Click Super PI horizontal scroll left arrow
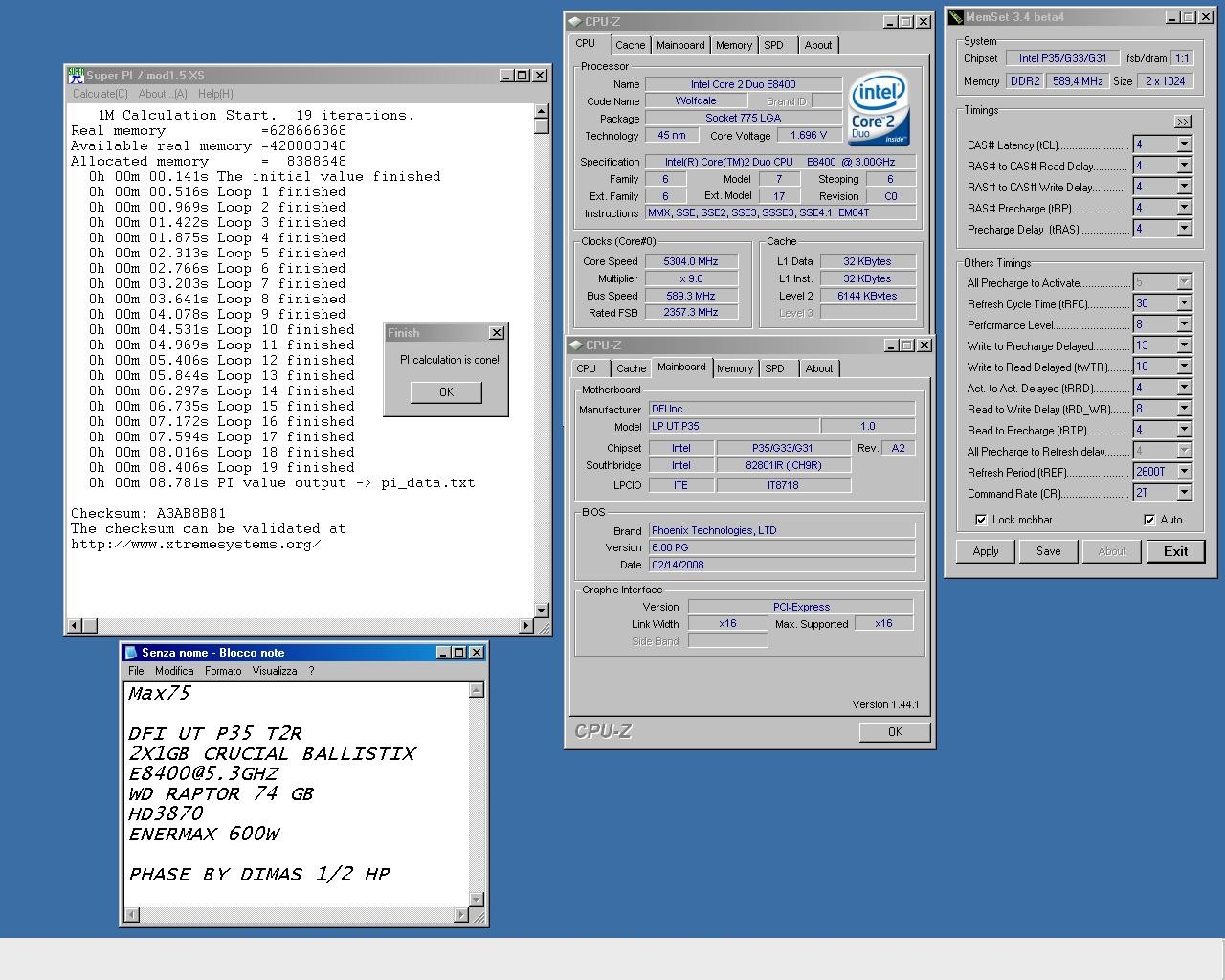 pyautogui.click(x=74, y=626)
